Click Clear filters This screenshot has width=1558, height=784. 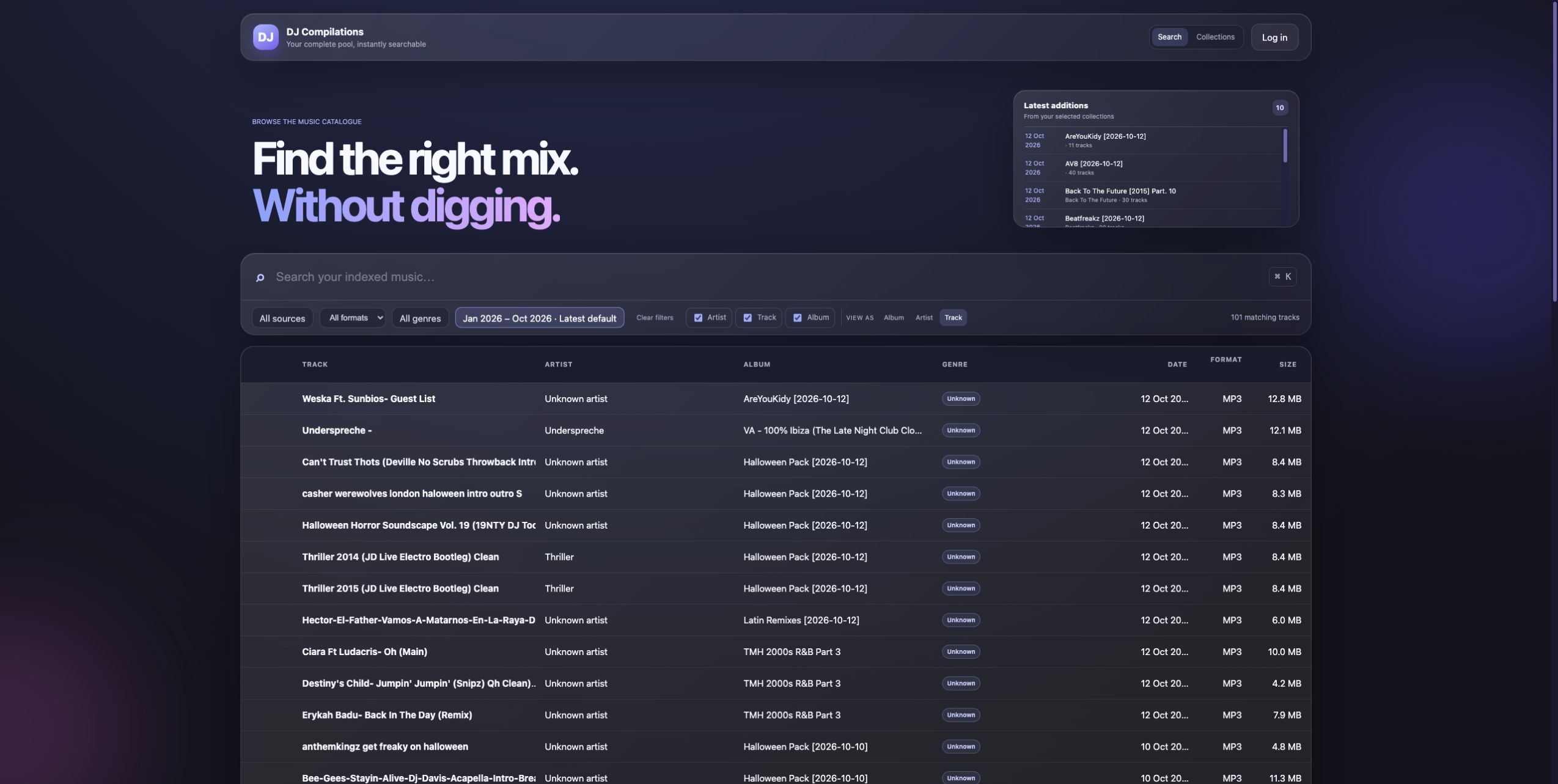(x=655, y=318)
